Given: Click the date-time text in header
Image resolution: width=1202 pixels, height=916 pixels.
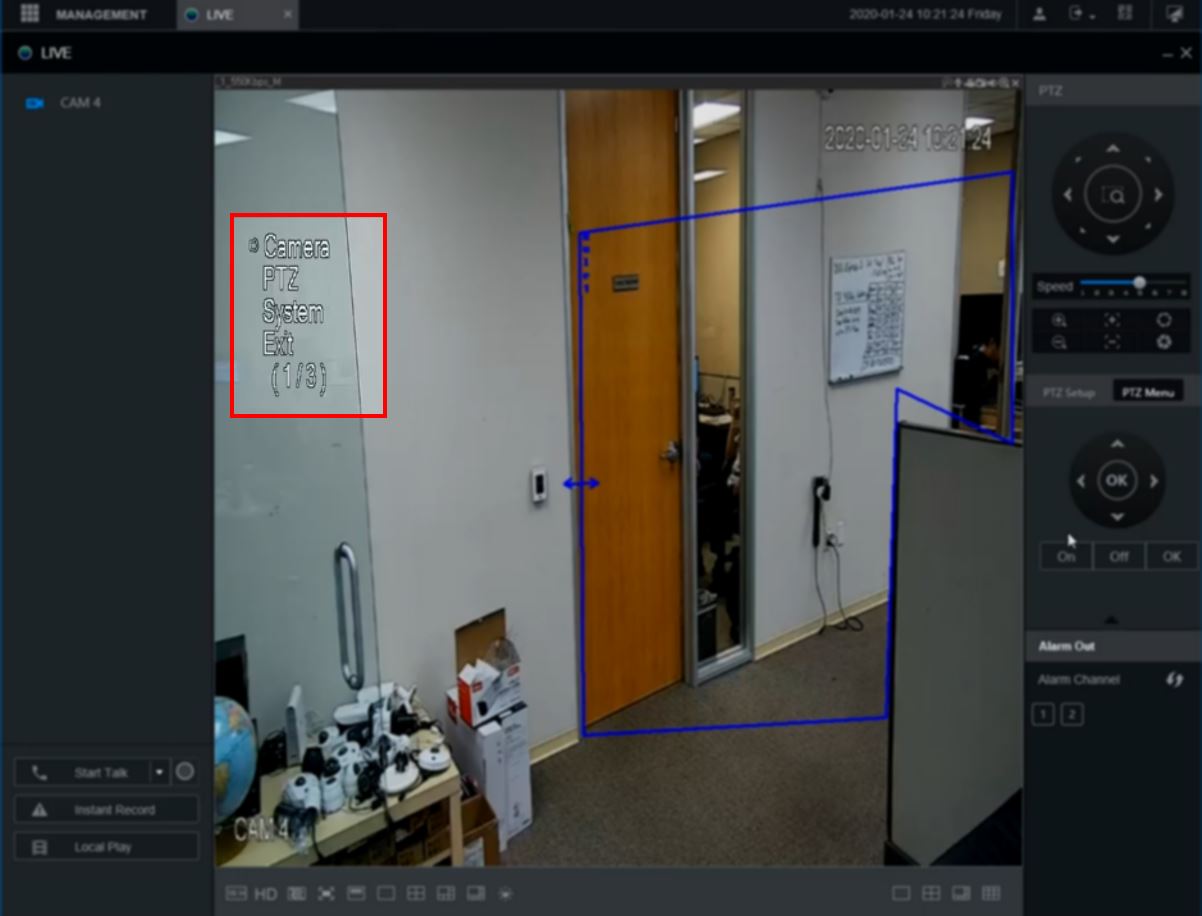Looking at the screenshot, I should click(x=925, y=15).
